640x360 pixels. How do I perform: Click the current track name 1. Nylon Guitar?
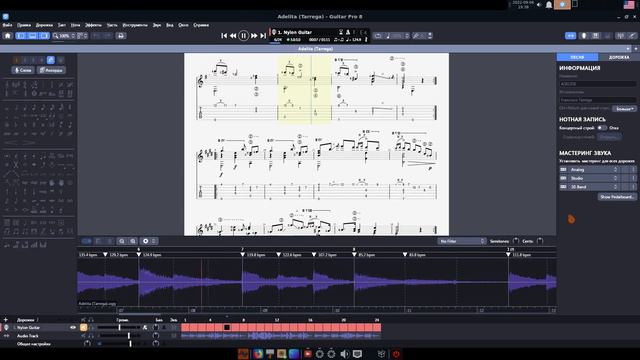[x=294, y=32]
